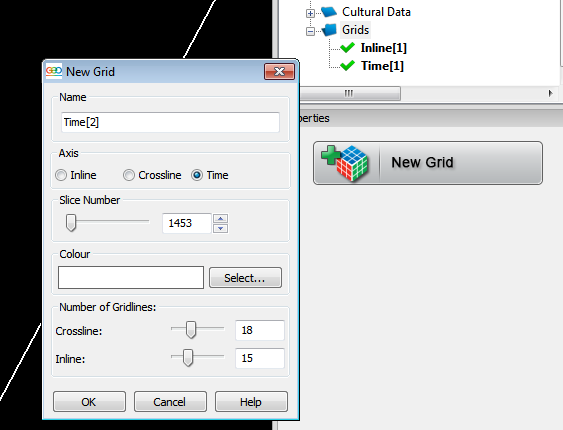Select the Time[1] grid in tree
Screen dimensions: 563x430
tap(382, 66)
